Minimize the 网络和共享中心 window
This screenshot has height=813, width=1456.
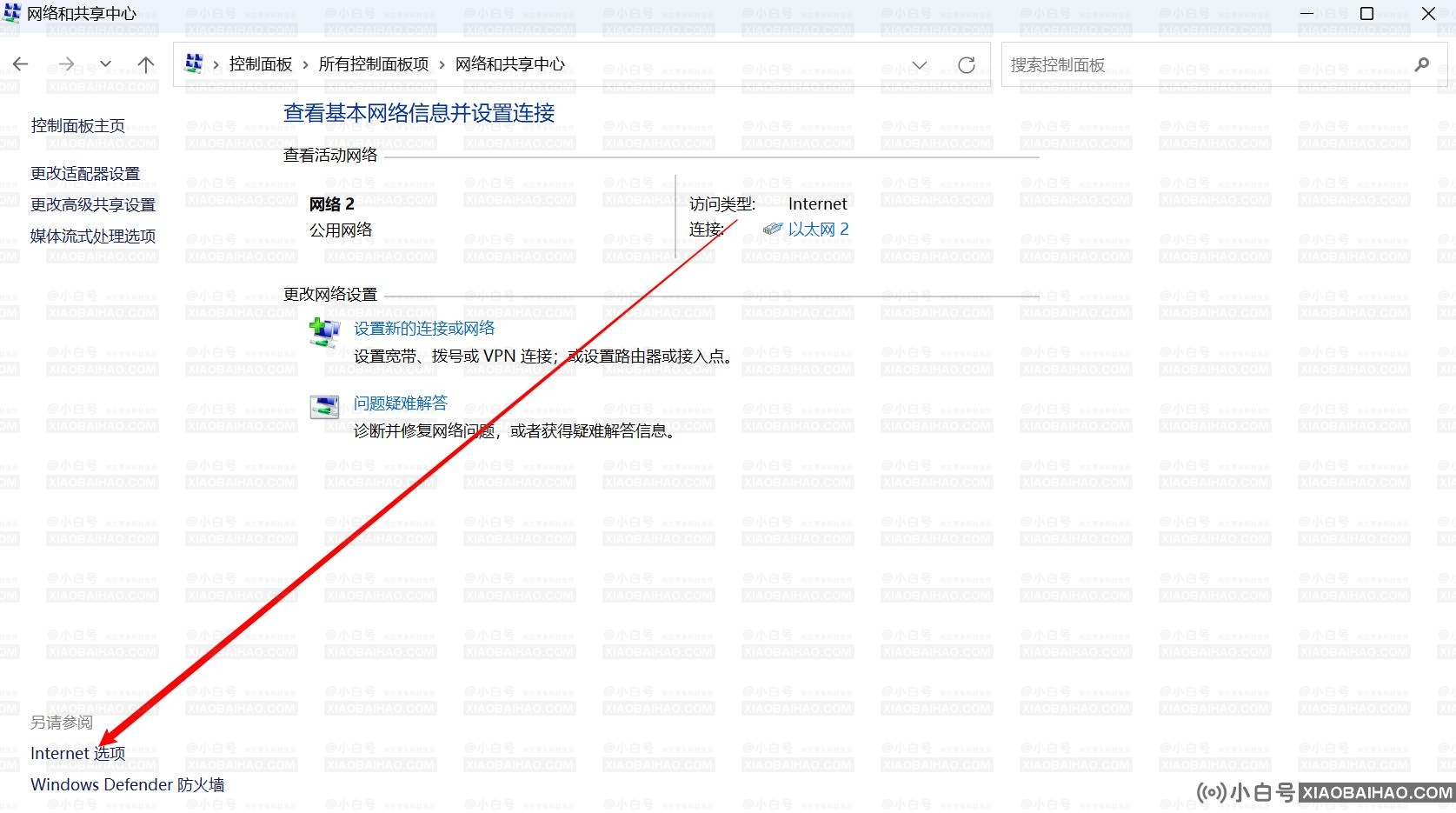coord(1307,14)
